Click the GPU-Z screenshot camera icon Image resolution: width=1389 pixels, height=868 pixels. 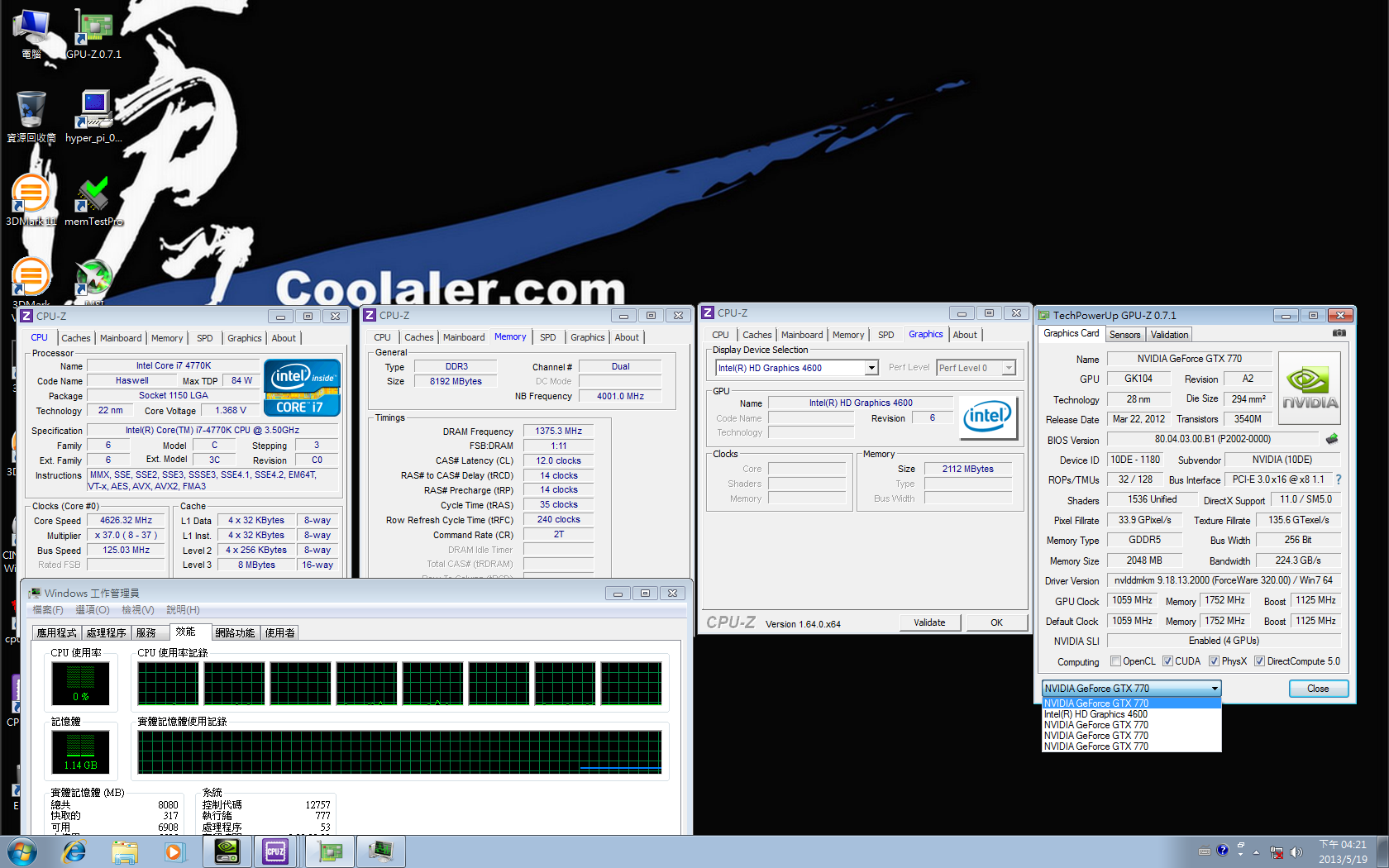1339,333
